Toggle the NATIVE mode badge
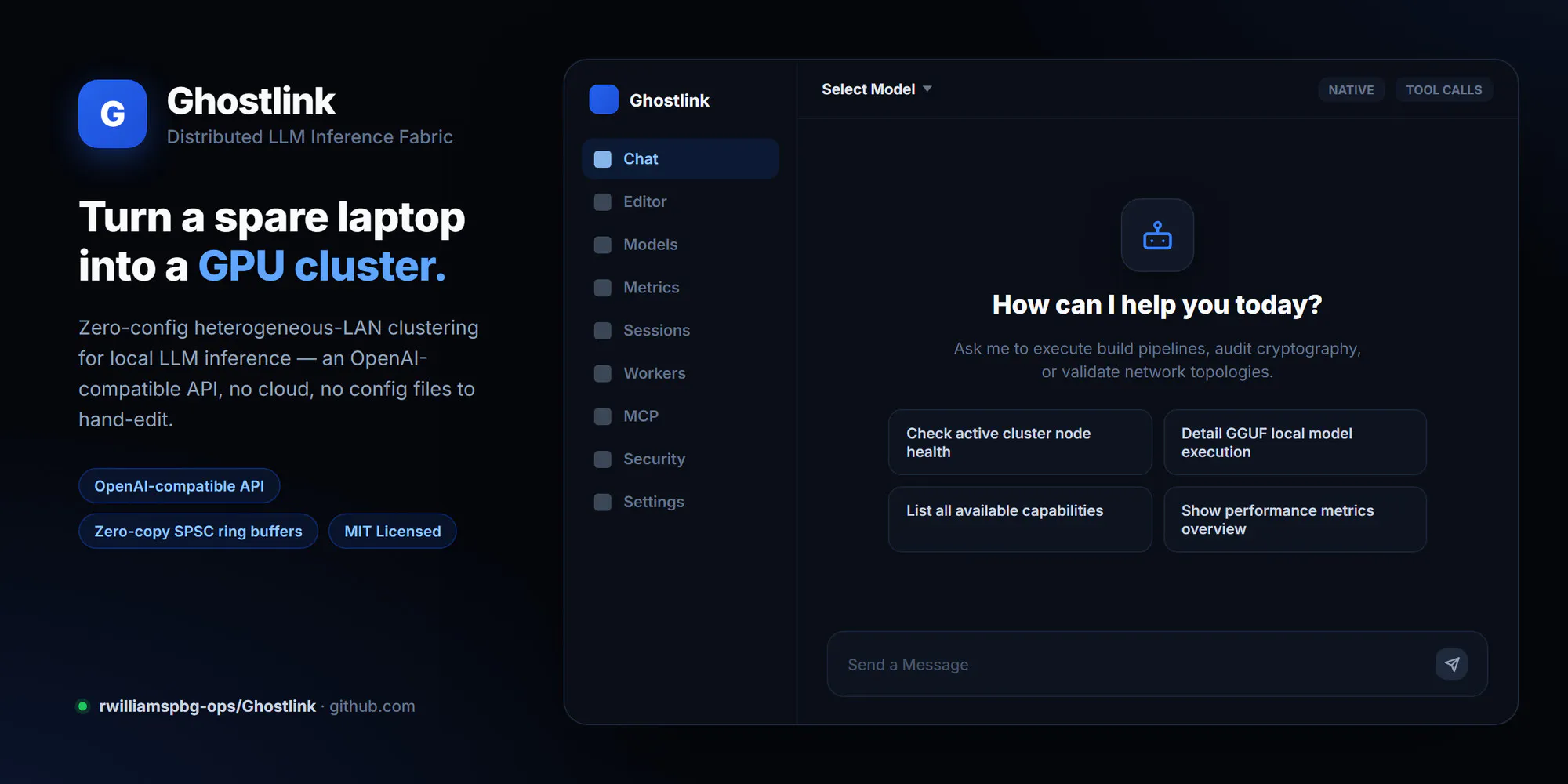Viewport: 1568px width, 784px height. [x=1351, y=90]
